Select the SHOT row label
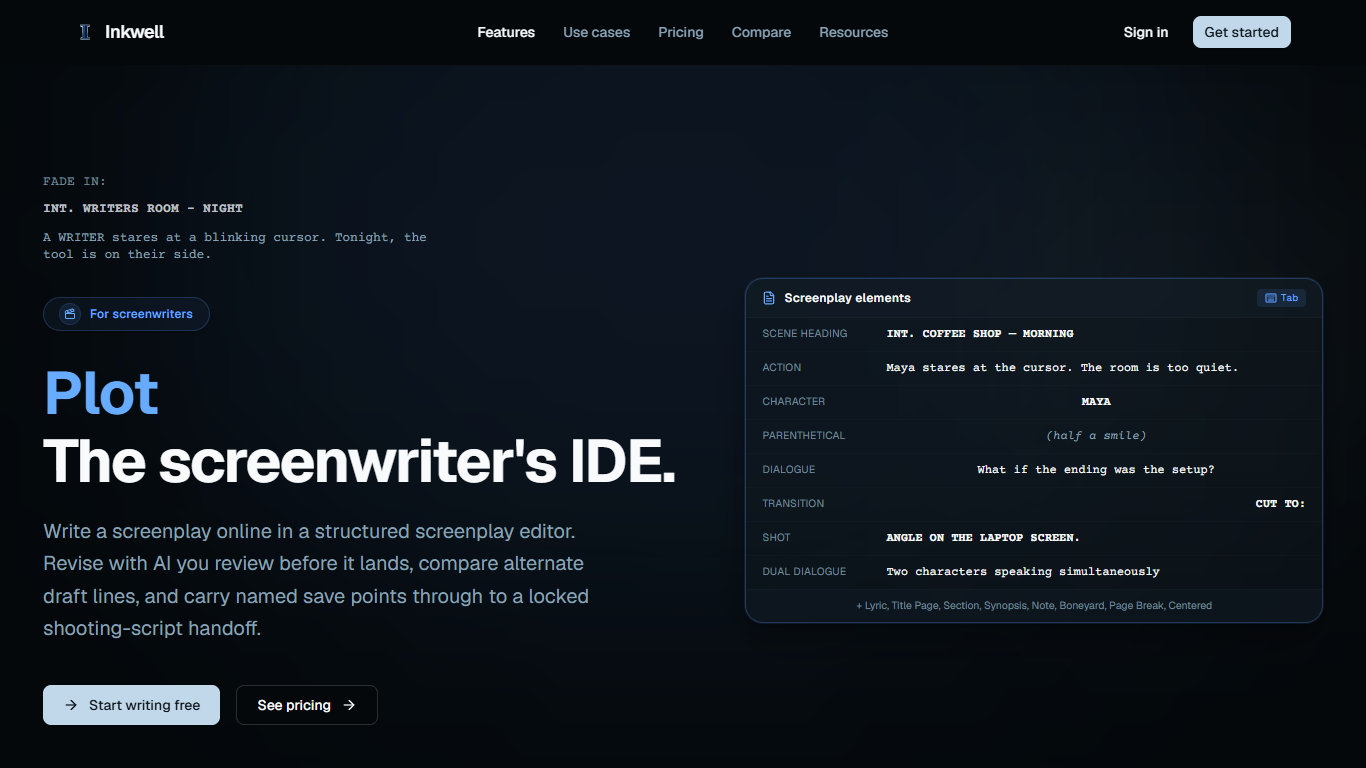The height and width of the screenshot is (768, 1366). 776,538
